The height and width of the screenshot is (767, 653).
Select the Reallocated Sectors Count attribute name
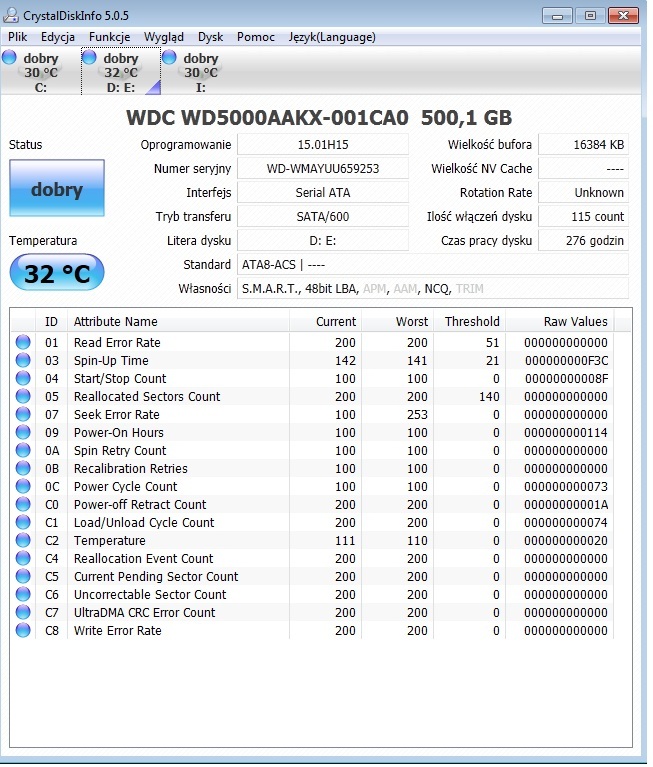(x=147, y=397)
